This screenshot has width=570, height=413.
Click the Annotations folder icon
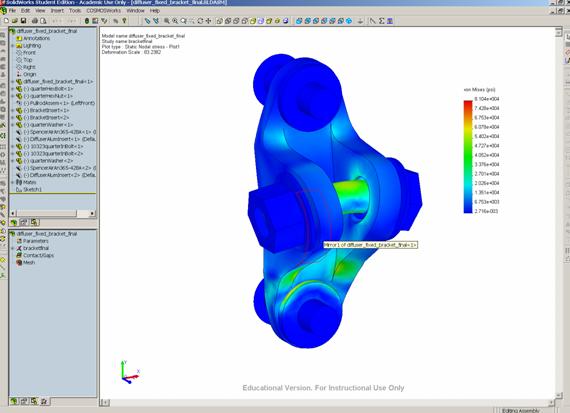coord(19,38)
